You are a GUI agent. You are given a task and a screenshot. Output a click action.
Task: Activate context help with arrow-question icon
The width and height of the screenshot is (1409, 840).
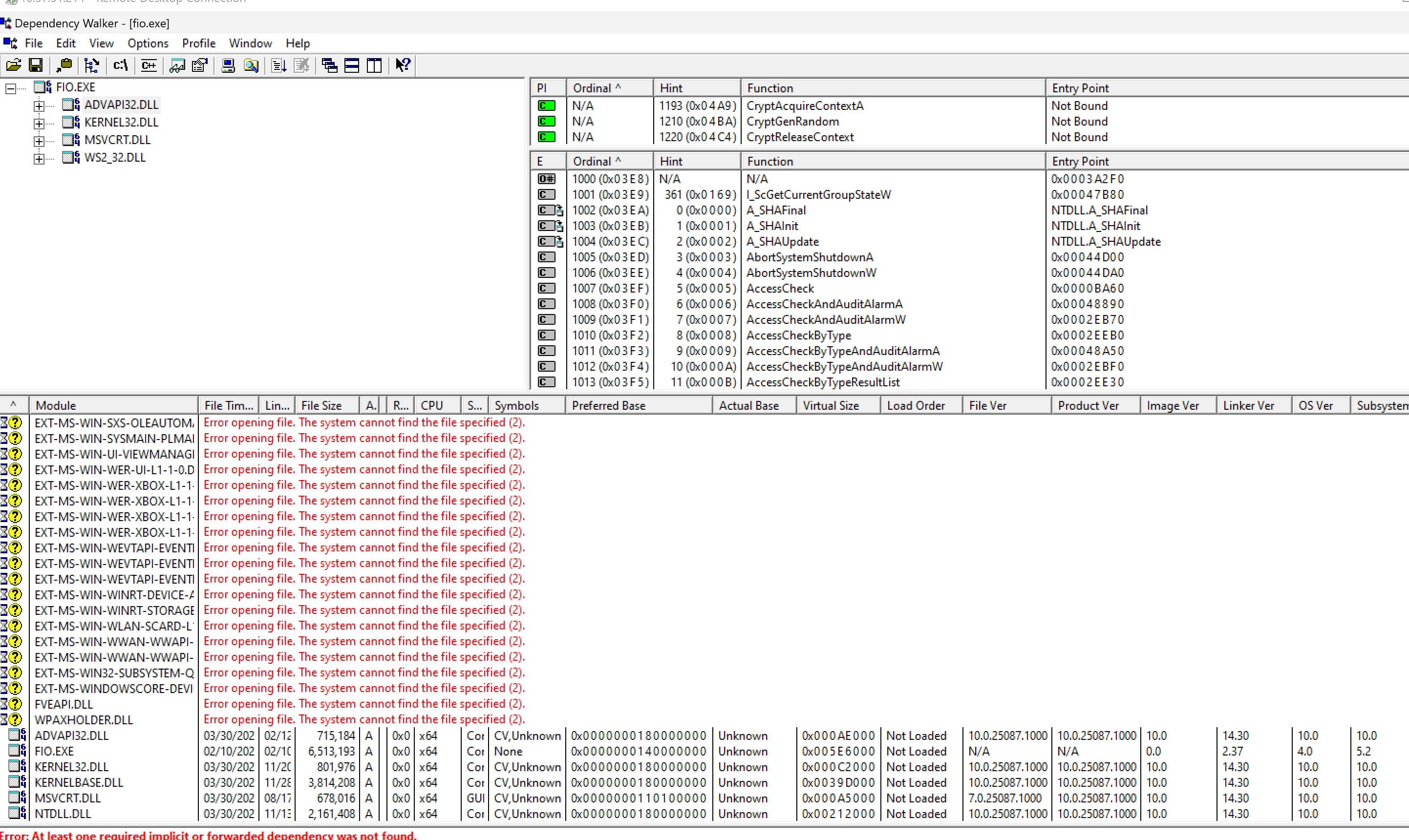point(403,65)
